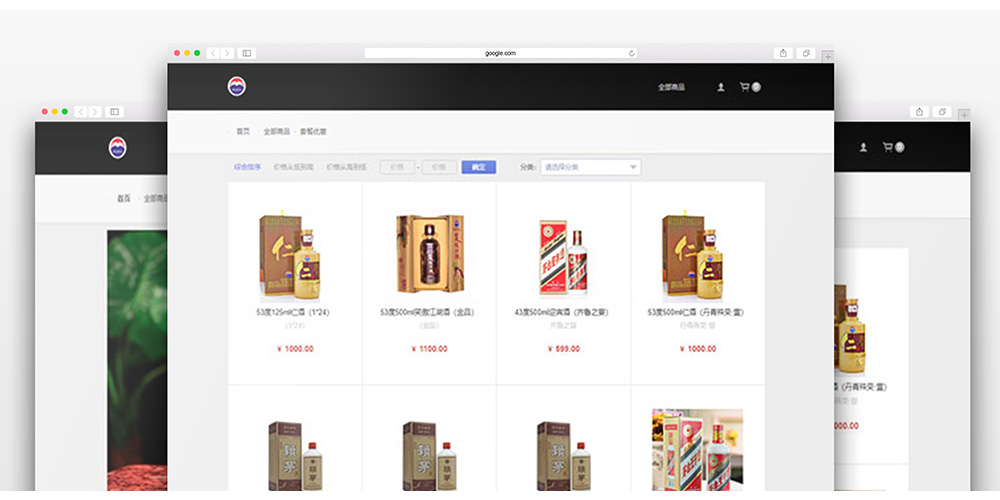The image size is (1000, 500).
Task: Go back in the left background window
Action: click(81, 112)
